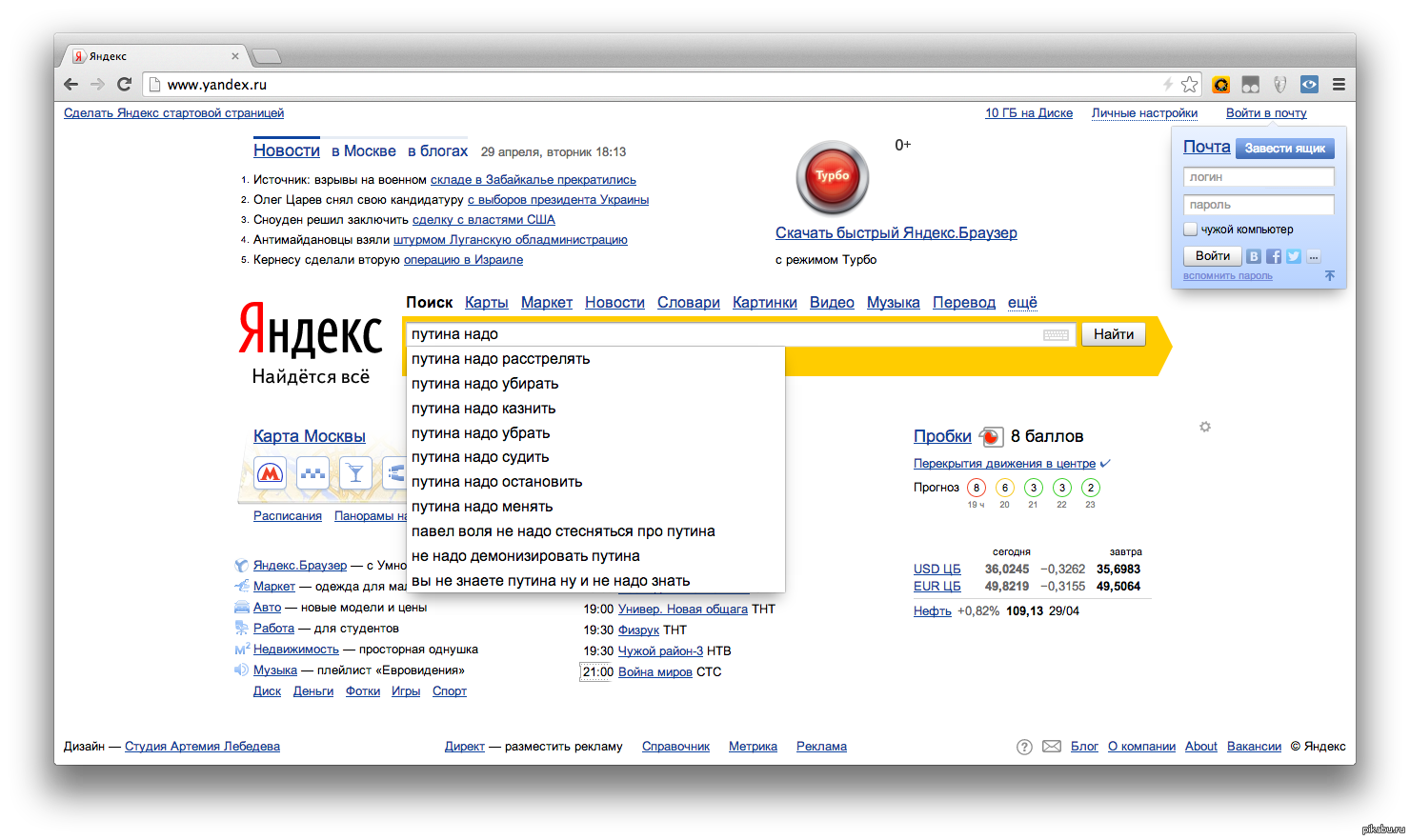Click the blue eye extension icon
This screenshot has height=840, width=1410.
tap(1309, 85)
